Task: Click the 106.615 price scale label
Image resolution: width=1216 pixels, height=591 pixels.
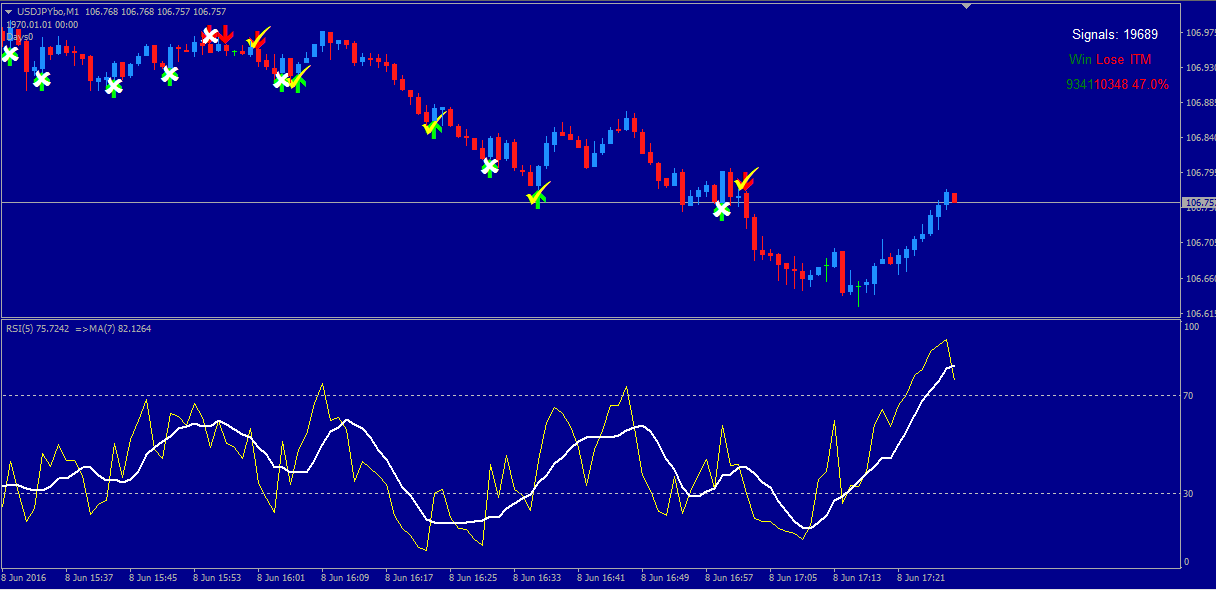Action: (x=1199, y=313)
